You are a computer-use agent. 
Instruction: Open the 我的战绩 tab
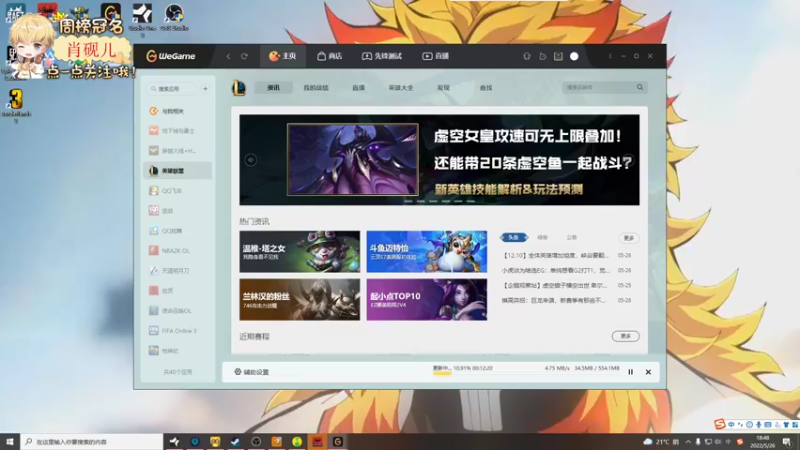316,88
